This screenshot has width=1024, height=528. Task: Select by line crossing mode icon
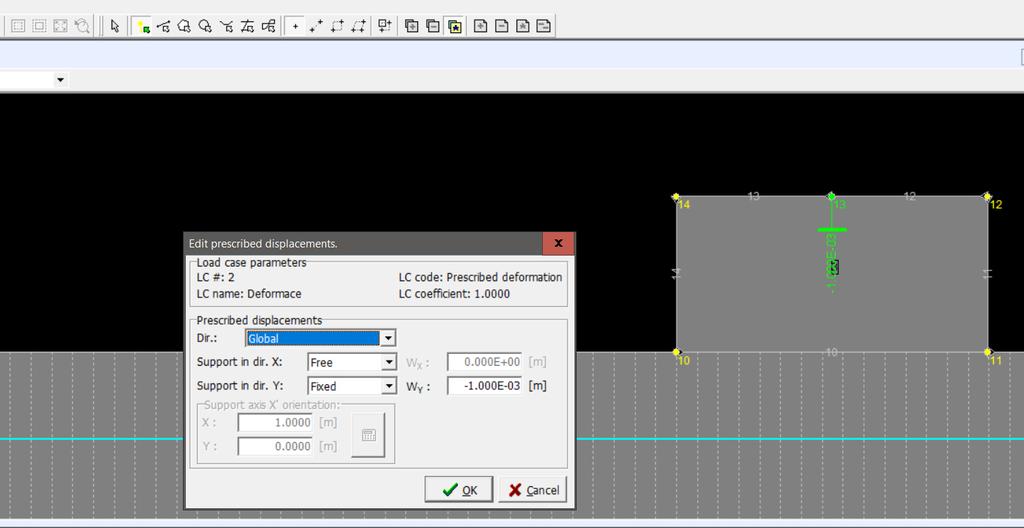pos(317,26)
